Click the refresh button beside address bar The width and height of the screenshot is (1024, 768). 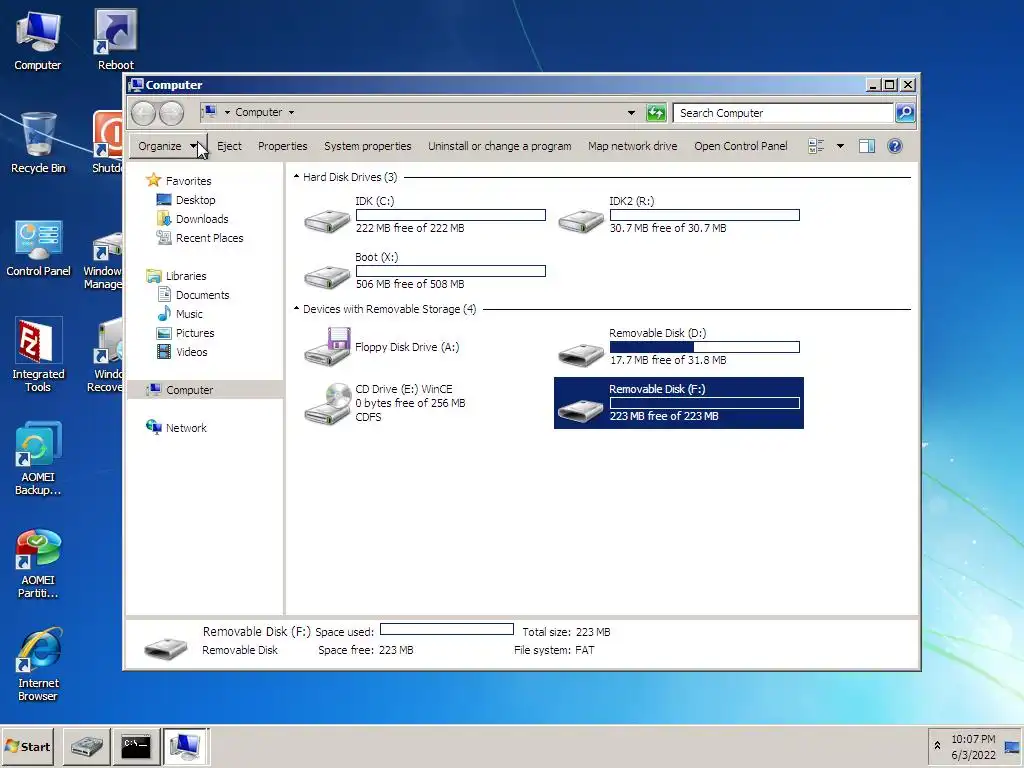[656, 112]
